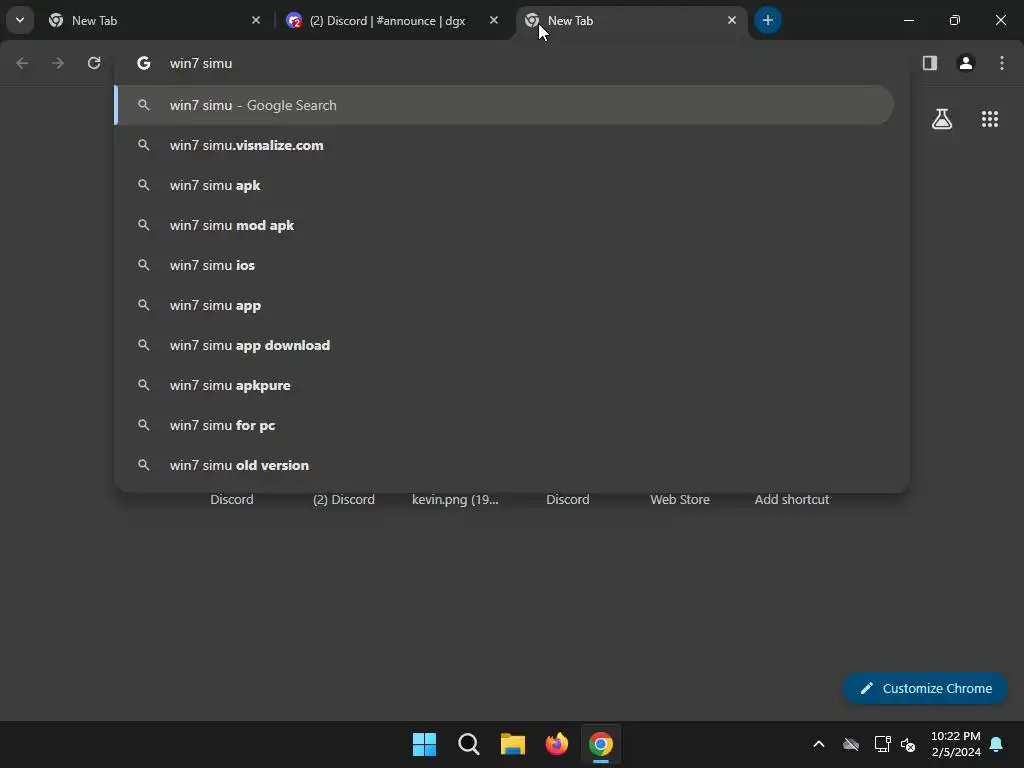This screenshot has height=768, width=1024.
Task: Open the network tray icon
Action: 882,744
